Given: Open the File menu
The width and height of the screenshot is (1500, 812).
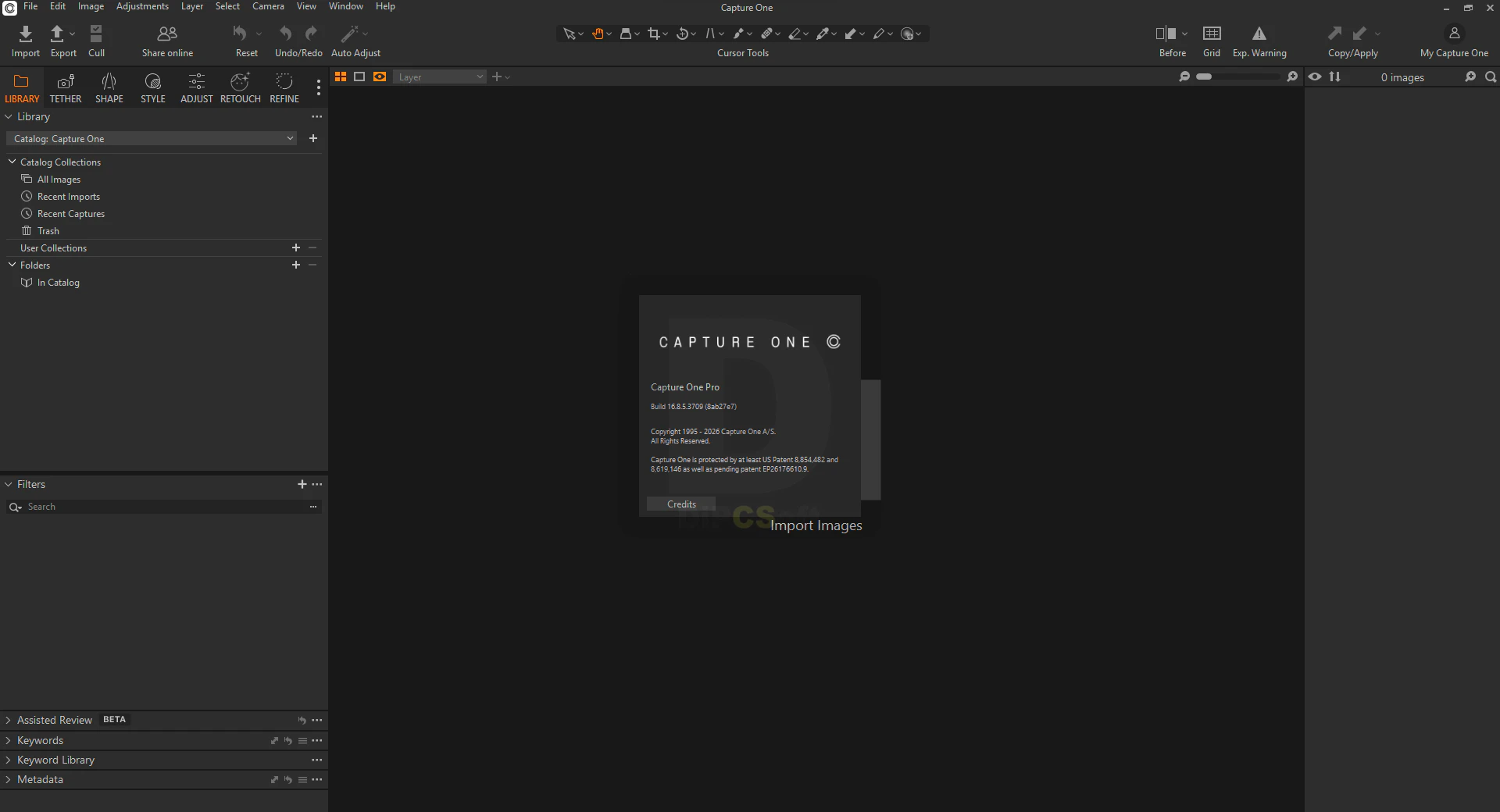Looking at the screenshot, I should (x=30, y=6).
